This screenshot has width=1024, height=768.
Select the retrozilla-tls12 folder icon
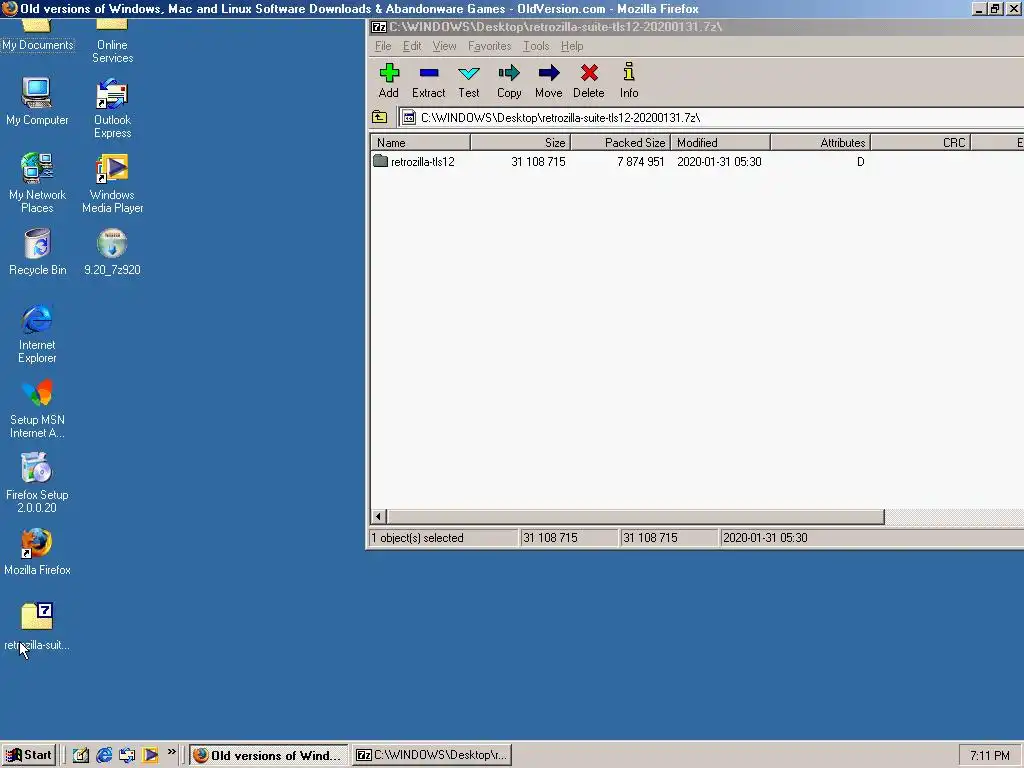[381, 161]
